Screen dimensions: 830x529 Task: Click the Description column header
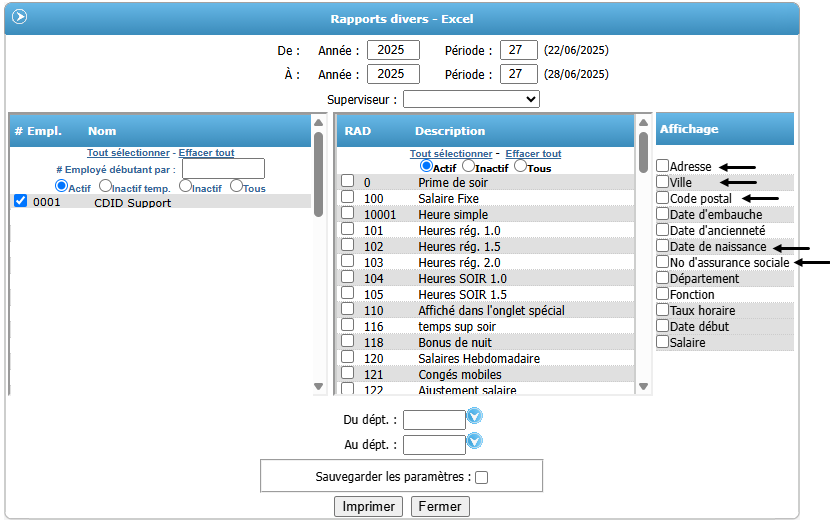[x=449, y=131]
